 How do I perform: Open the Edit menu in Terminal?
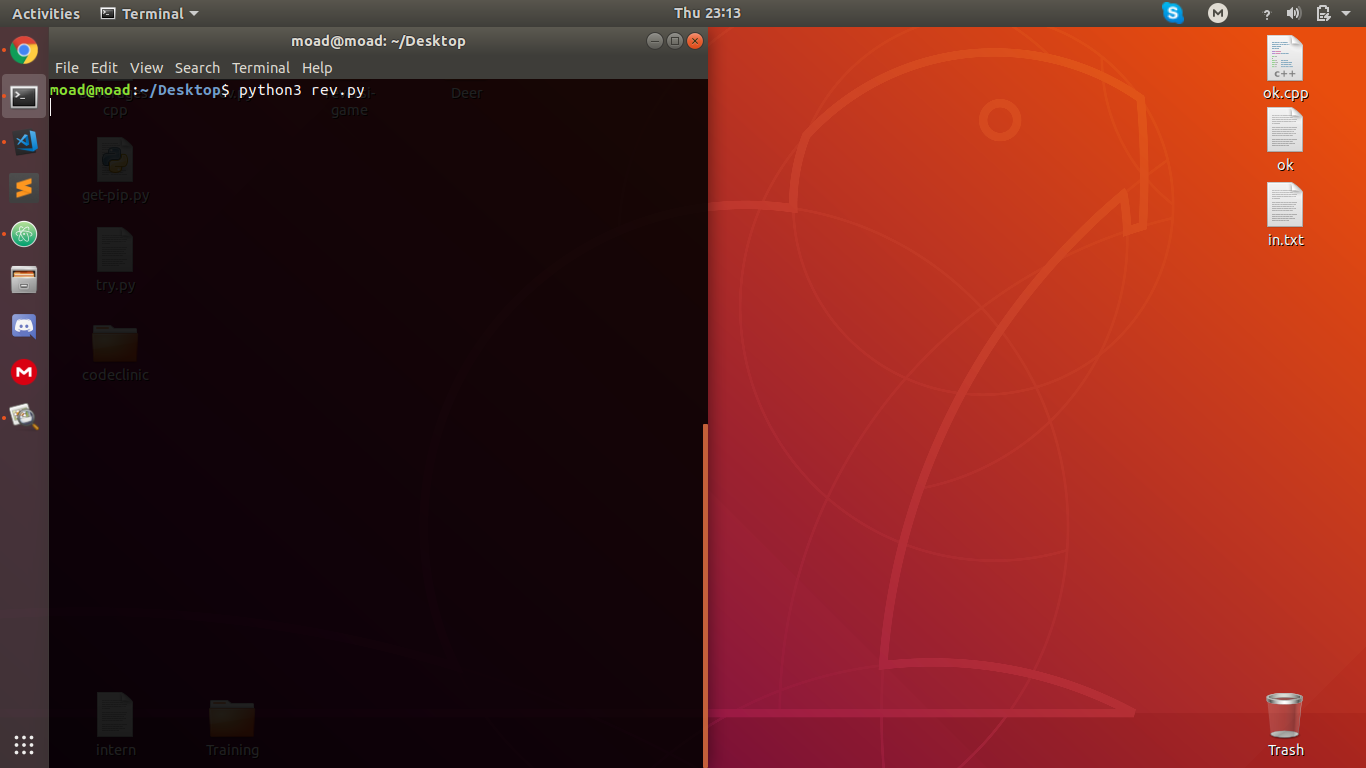[104, 67]
